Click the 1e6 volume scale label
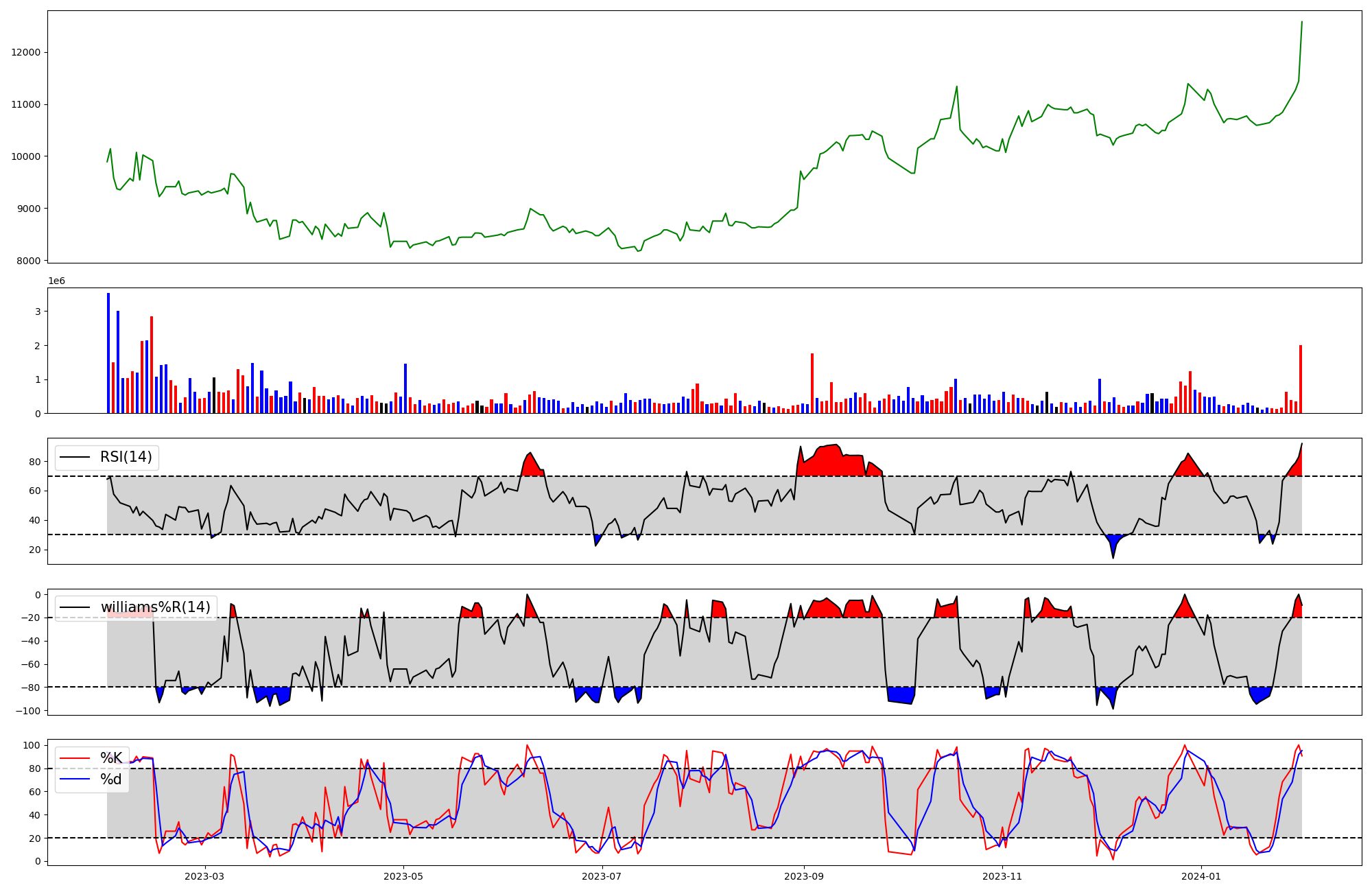The image size is (1372, 892). point(56,281)
